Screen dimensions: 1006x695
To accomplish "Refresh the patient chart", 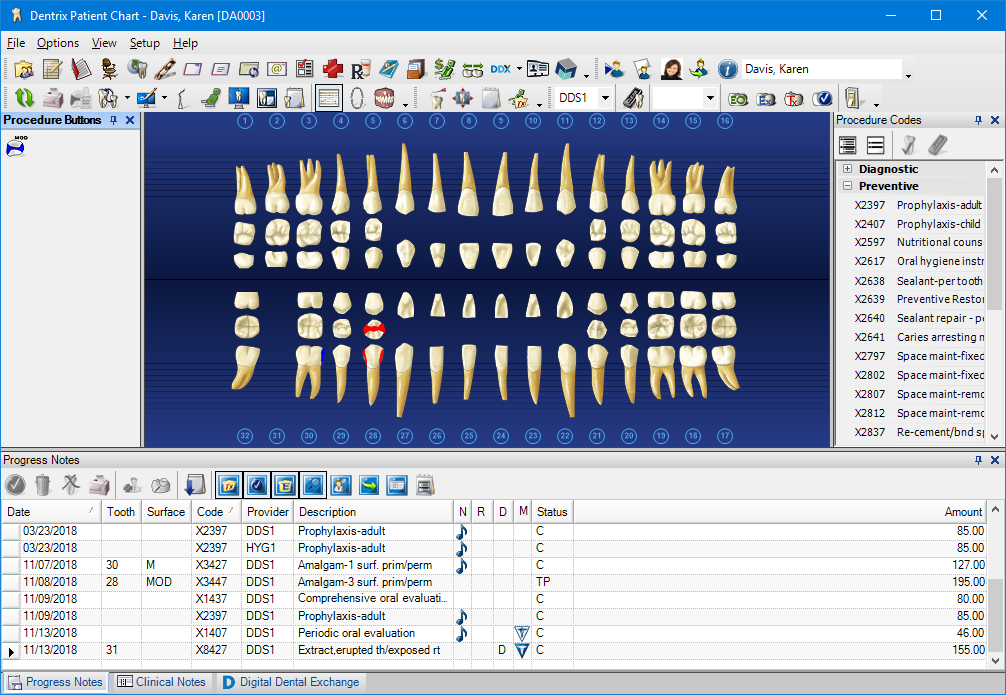I will [24, 97].
